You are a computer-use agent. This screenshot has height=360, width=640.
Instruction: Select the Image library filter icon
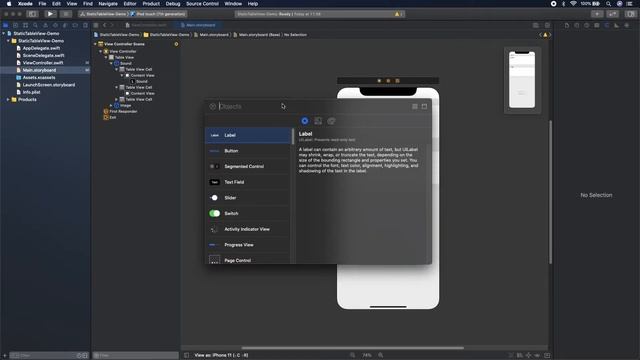(318, 121)
